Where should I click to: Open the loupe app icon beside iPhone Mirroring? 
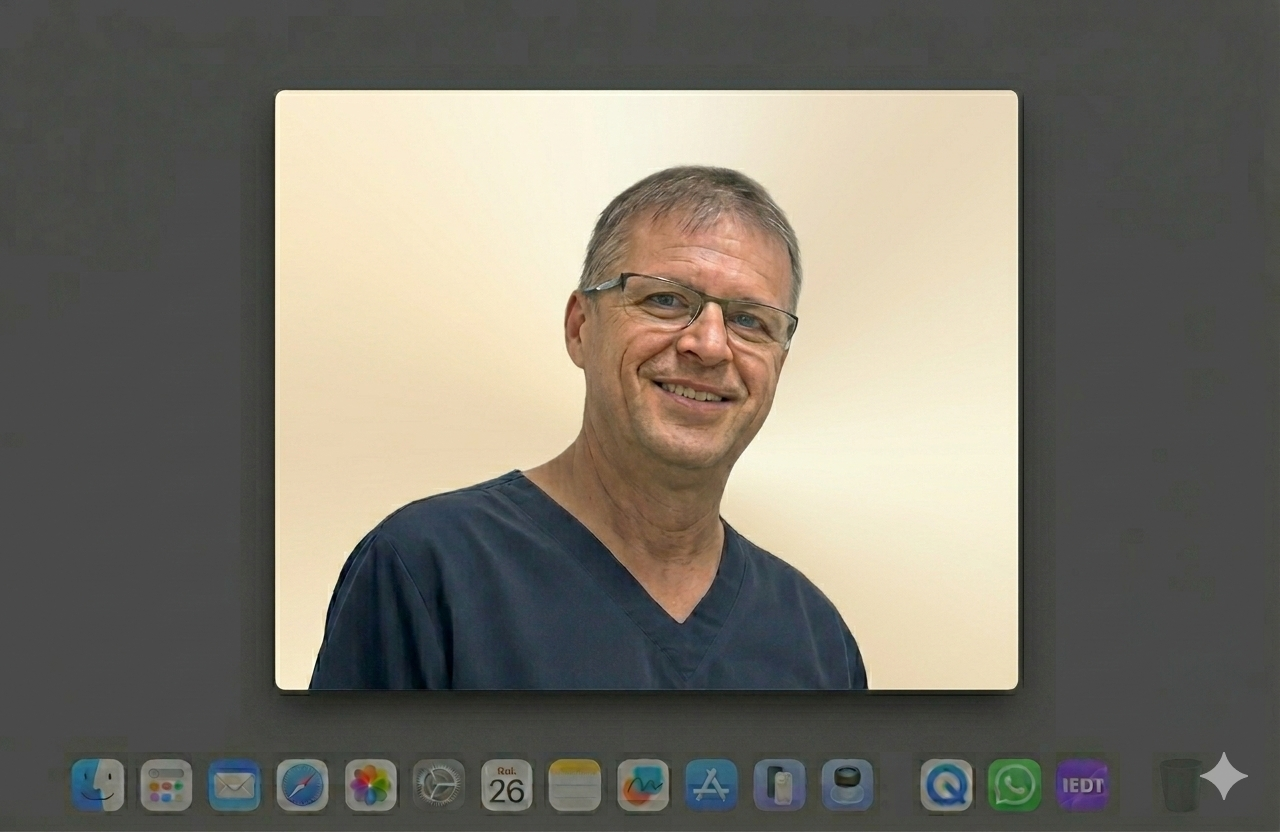[847, 785]
